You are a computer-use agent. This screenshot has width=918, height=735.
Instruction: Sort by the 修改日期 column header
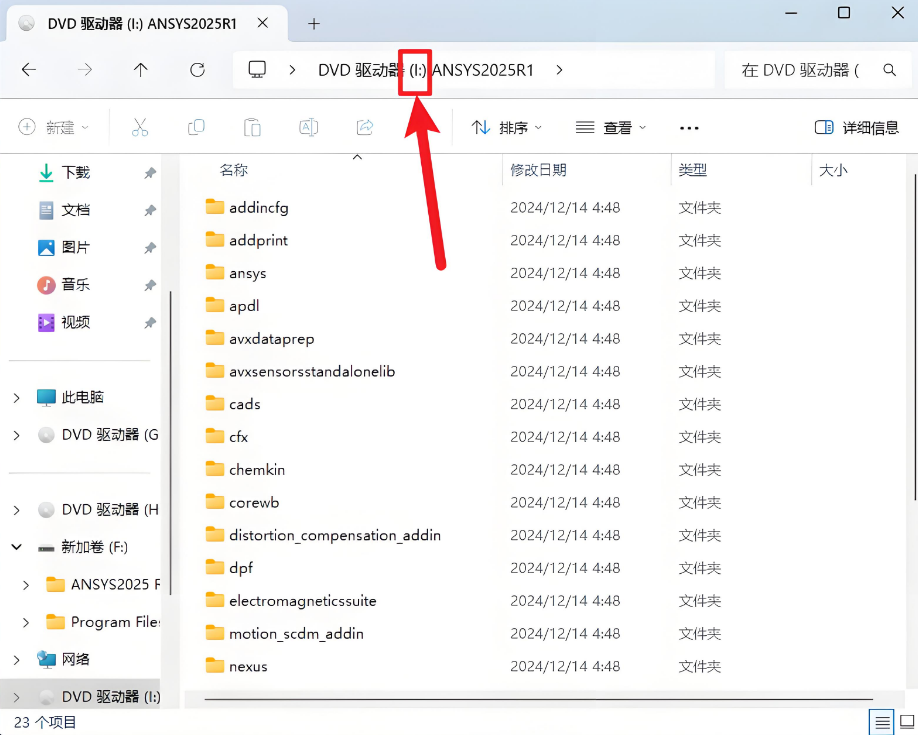coord(539,170)
